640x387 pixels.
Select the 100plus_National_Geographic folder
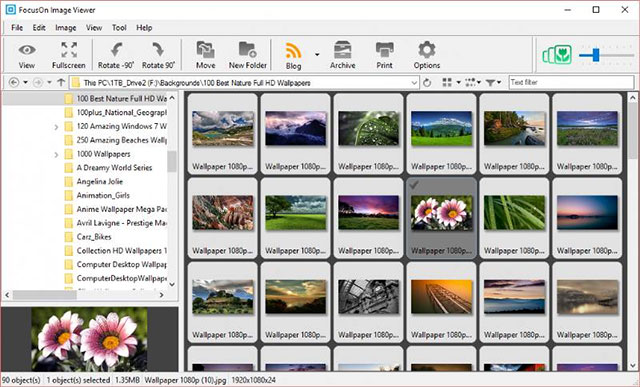[116, 112]
